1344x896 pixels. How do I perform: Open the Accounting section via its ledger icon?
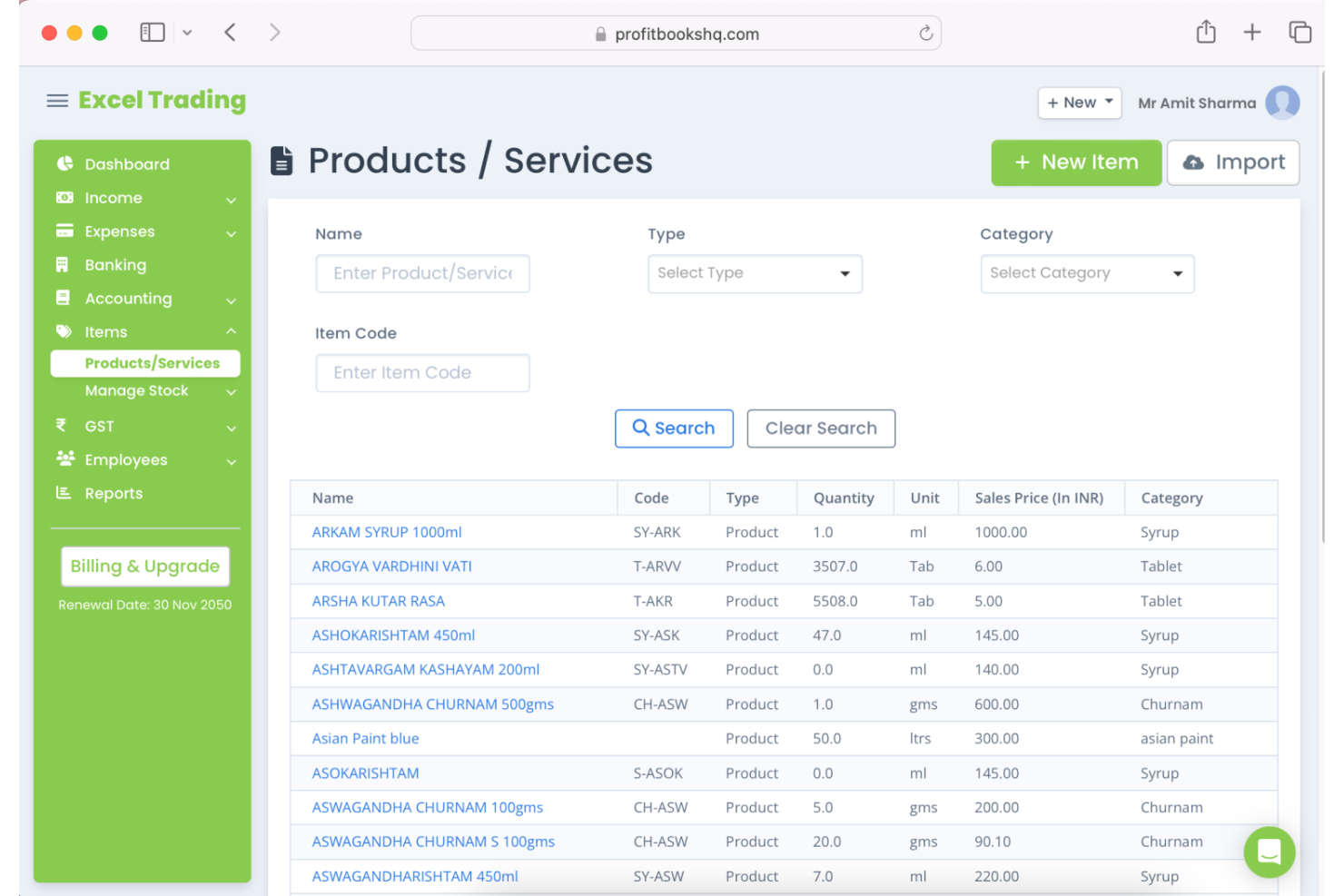64,298
